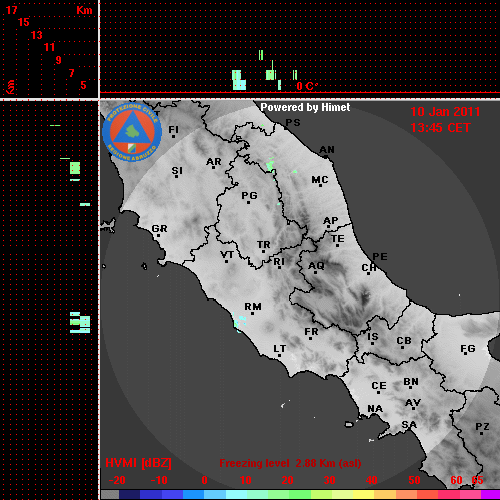
Task: Click the FI city marker
Action: pos(173,136)
